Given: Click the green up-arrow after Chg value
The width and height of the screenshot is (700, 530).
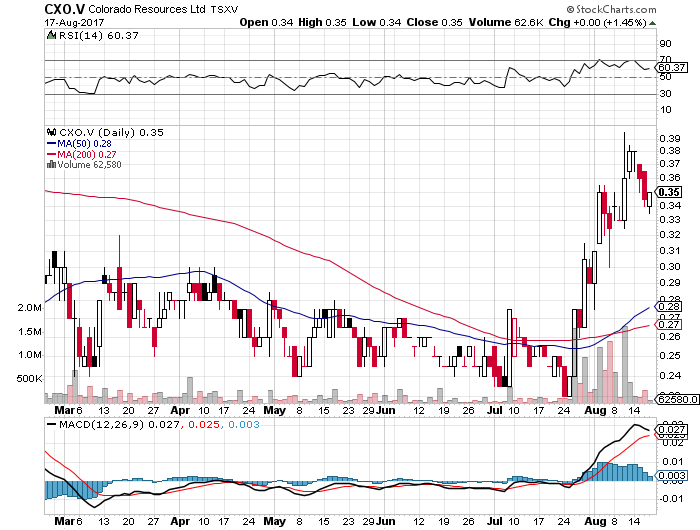Looking at the screenshot, I should (652, 23).
